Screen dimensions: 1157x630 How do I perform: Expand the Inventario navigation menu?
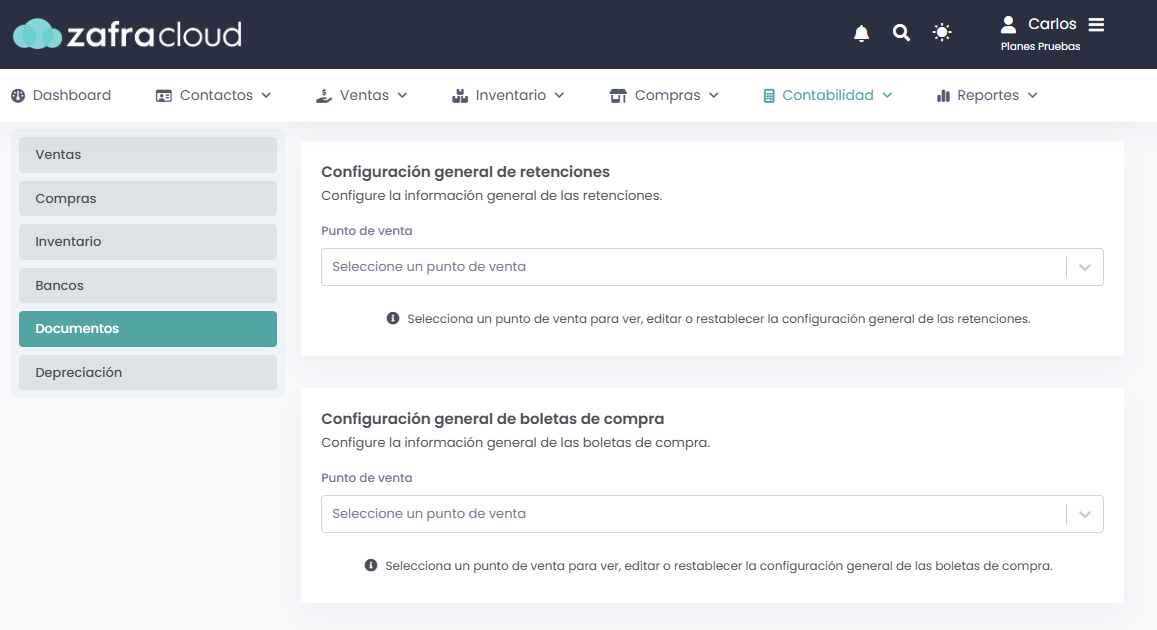[x=509, y=96]
